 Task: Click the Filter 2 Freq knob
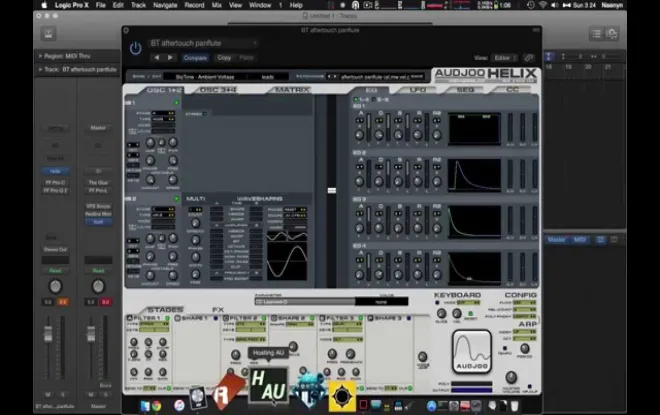pos(236,354)
